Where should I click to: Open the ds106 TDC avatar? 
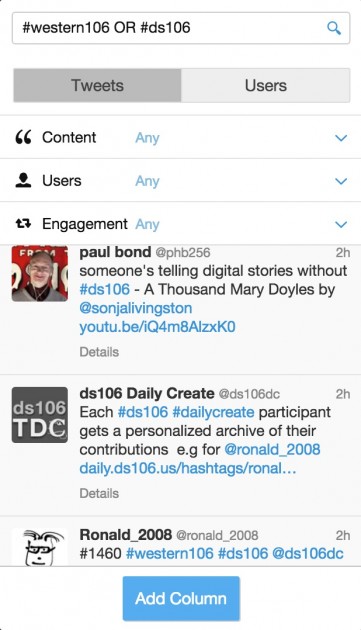(x=40, y=415)
